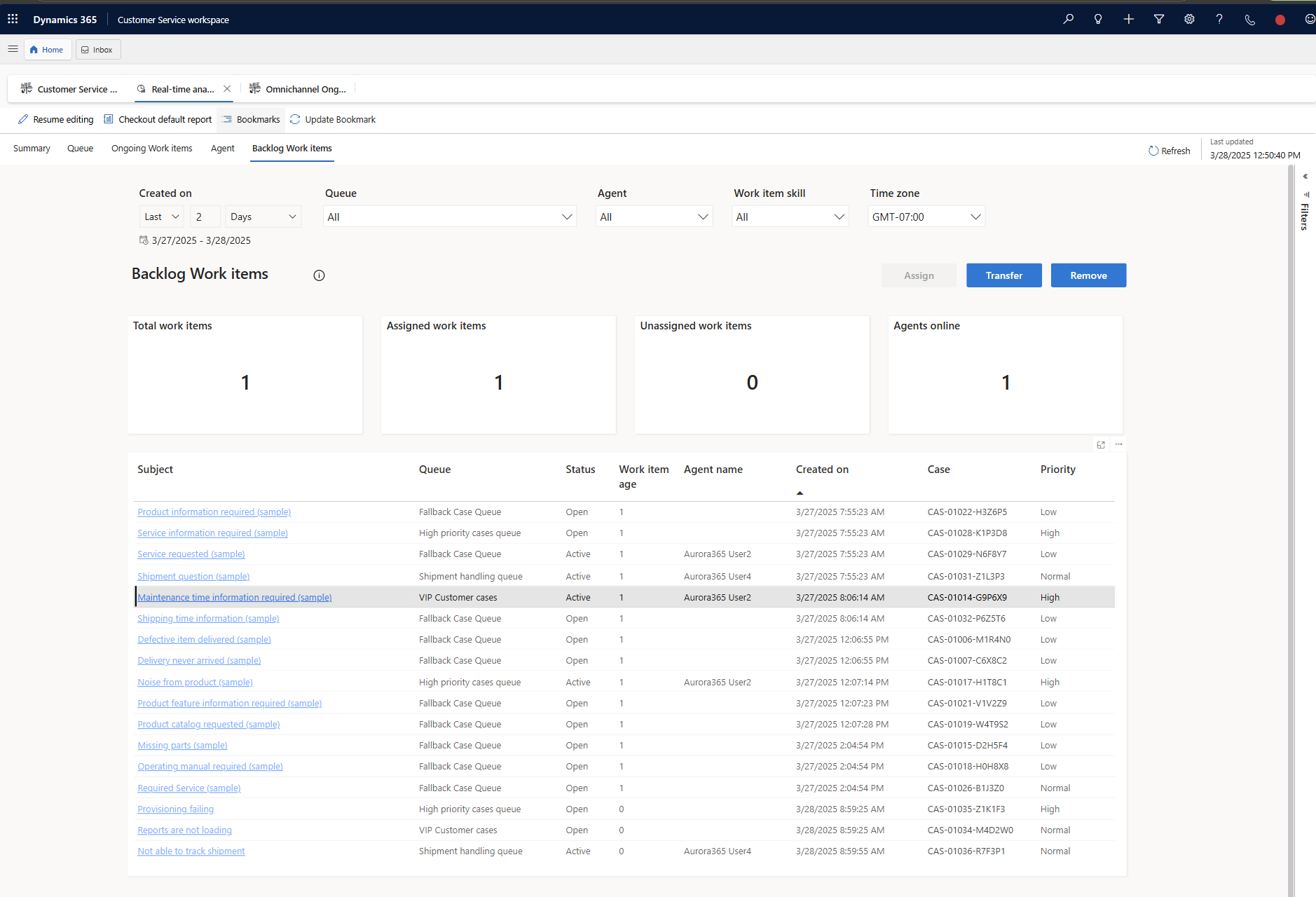Click the red presence status icon
This screenshot has width=1316, height=897.
point(1280,20)
